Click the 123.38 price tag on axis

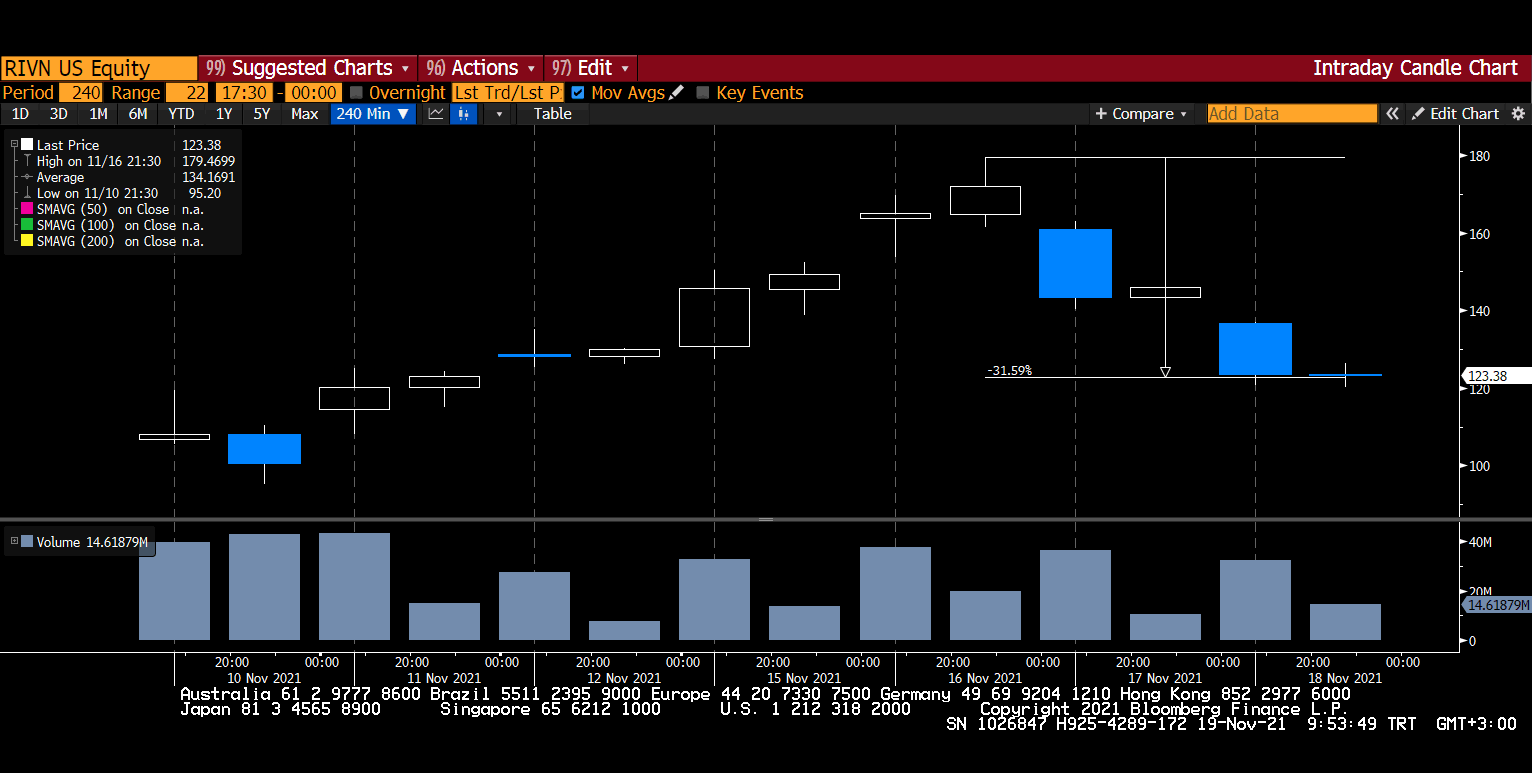(1498, 377)
